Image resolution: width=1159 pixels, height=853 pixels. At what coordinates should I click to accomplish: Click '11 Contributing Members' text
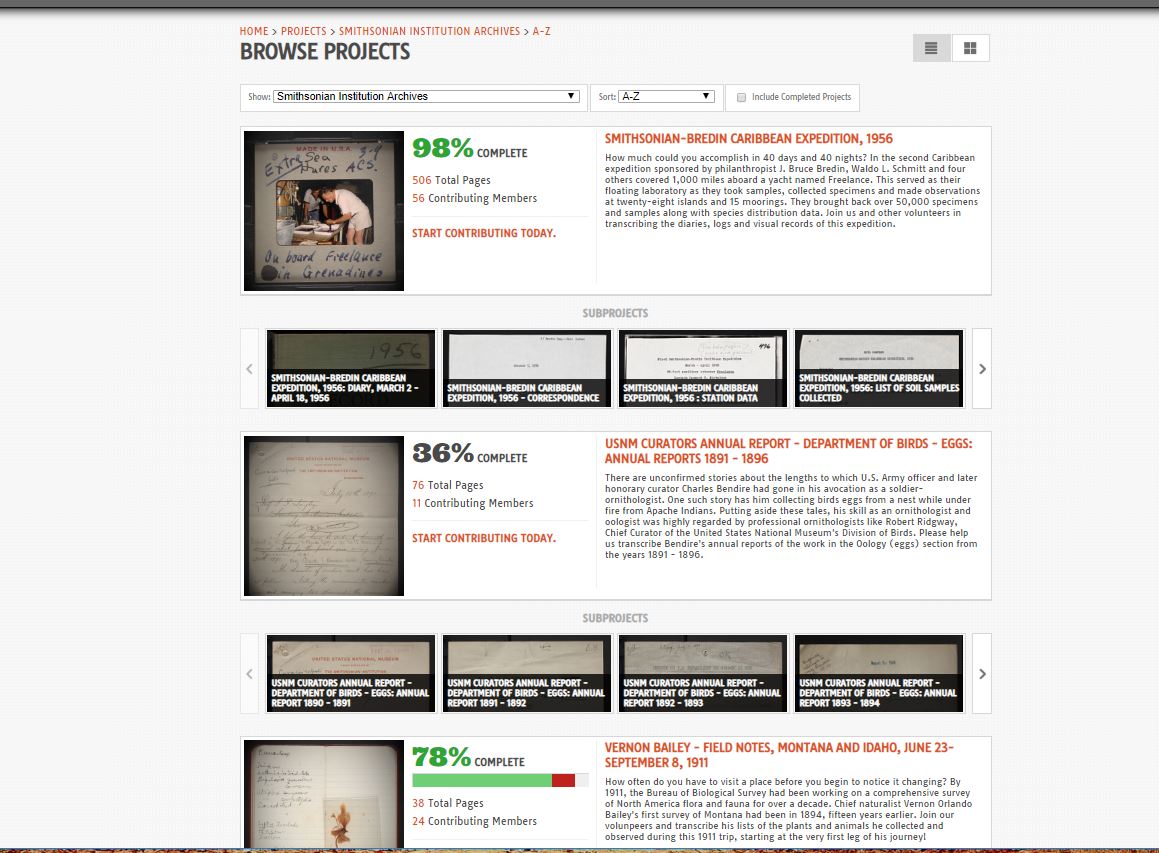(x=472, y=503)
